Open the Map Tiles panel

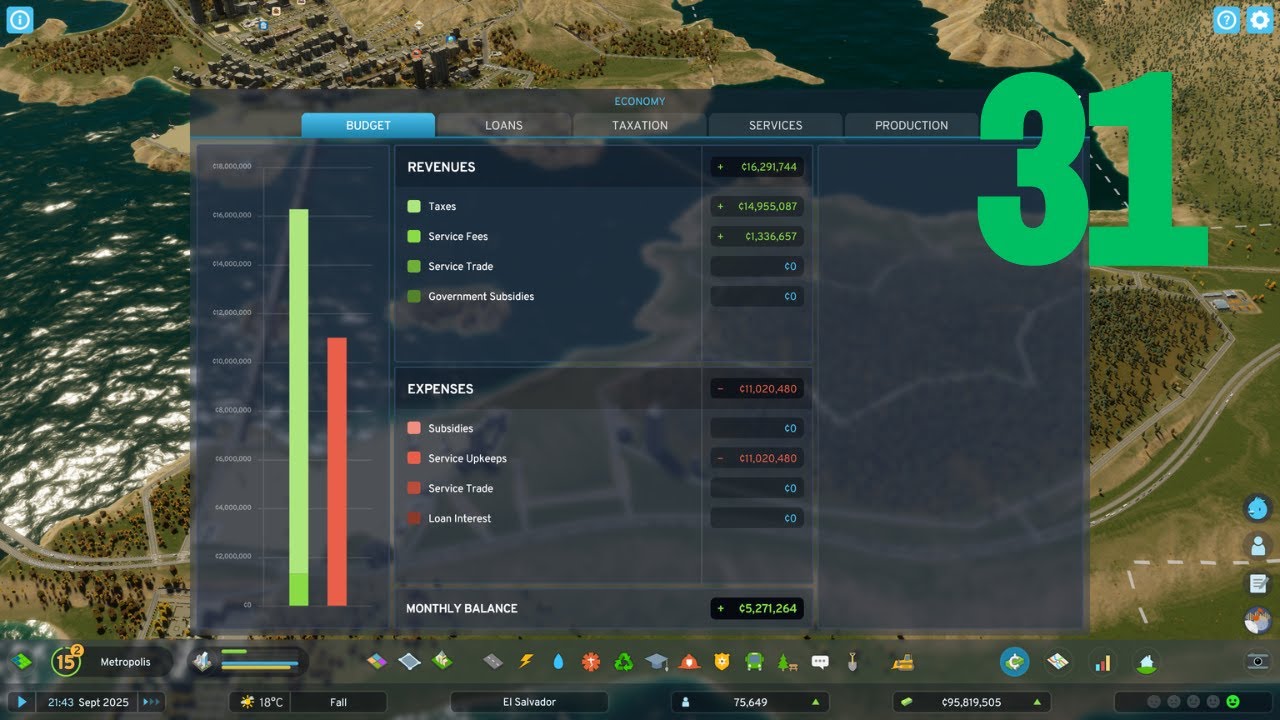pos(1059,662)
